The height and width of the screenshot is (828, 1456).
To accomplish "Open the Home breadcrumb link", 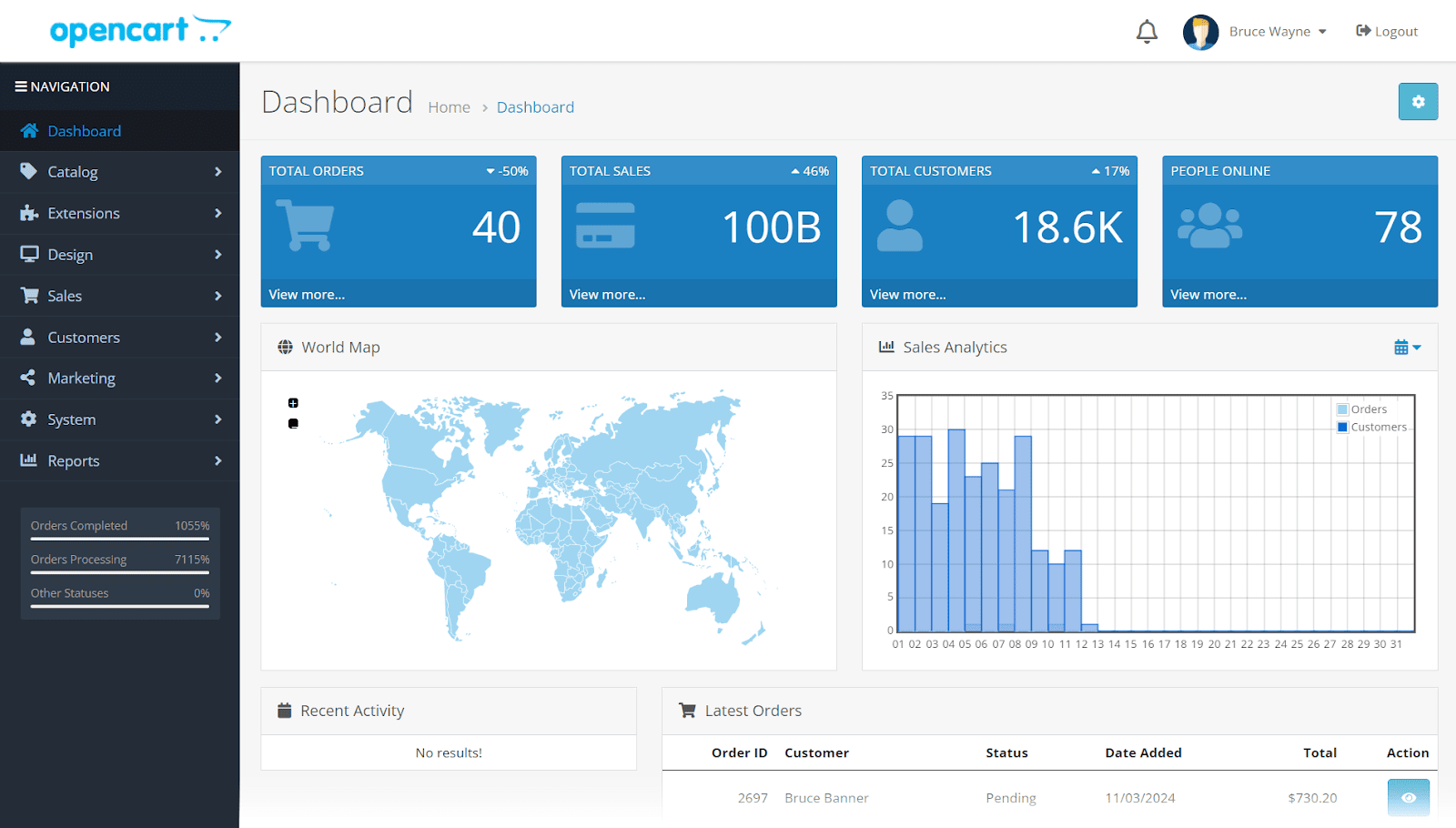I will (x=449, y=106).
